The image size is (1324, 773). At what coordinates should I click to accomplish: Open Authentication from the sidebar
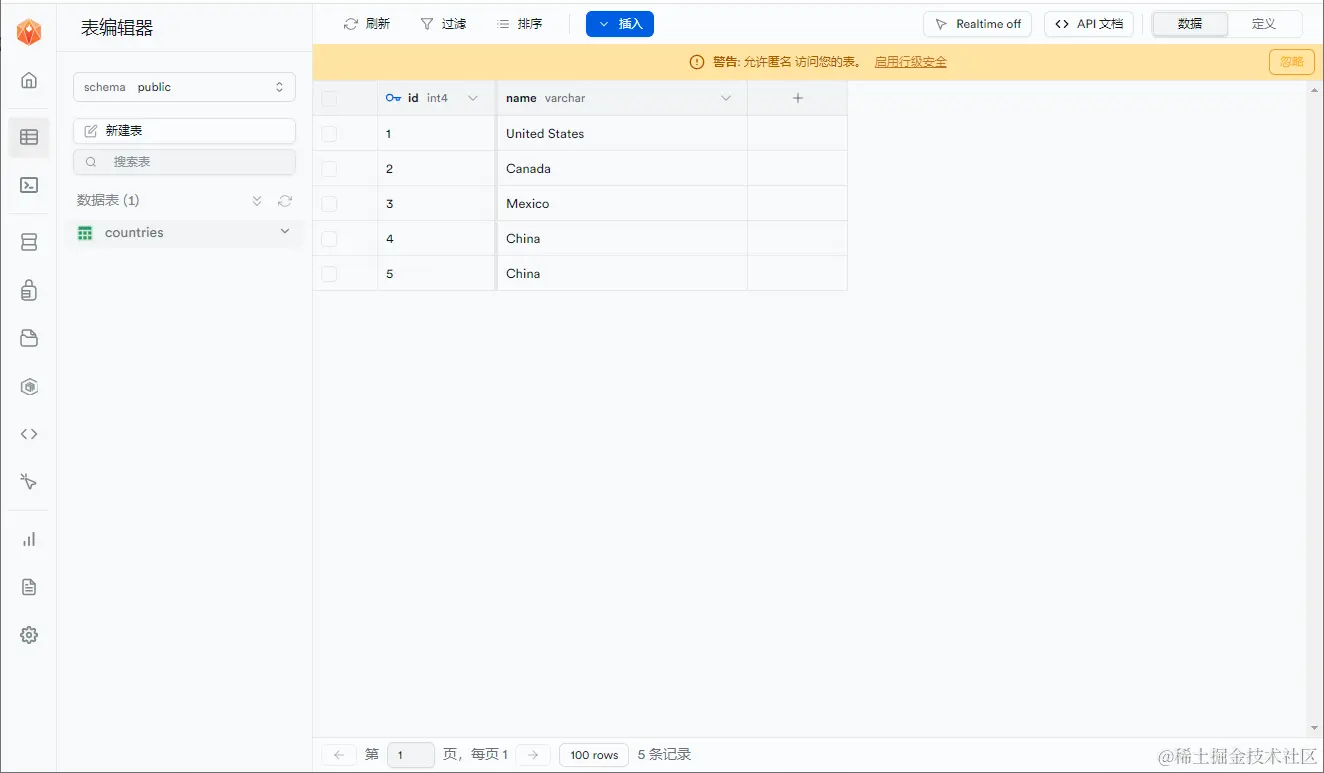(28, 289)
